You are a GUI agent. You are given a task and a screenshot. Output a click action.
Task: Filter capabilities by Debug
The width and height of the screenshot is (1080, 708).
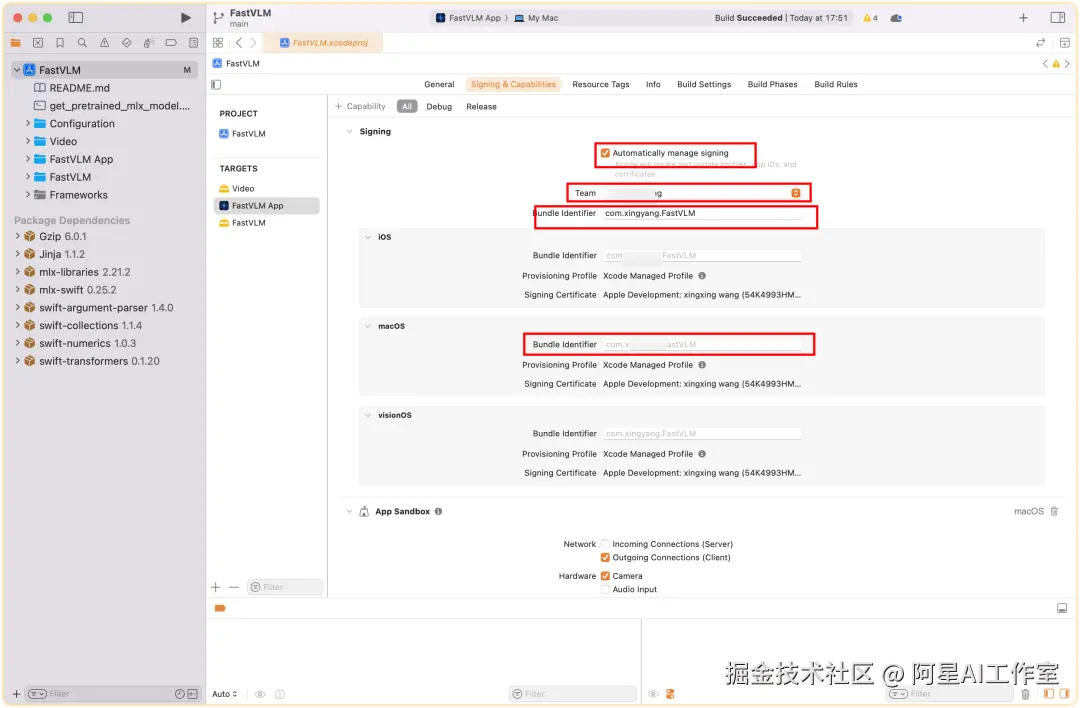pyautogui.click(x=439, y=106)
